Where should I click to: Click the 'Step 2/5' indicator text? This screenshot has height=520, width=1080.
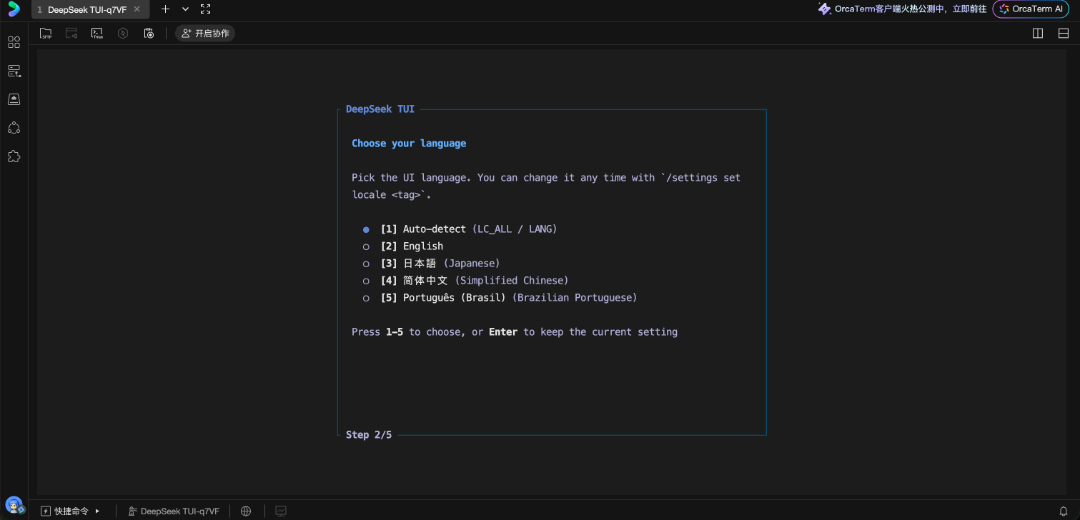click(368, 435)
